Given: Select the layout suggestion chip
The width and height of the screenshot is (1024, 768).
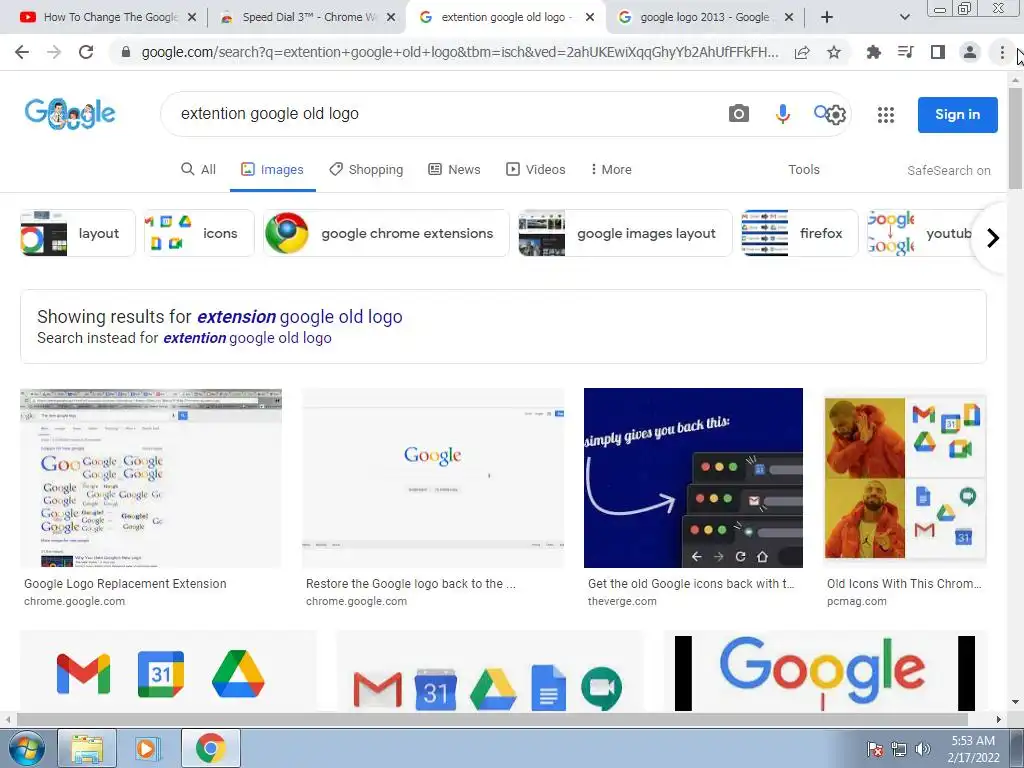Looking at the screenshot, I should point(78,233).
